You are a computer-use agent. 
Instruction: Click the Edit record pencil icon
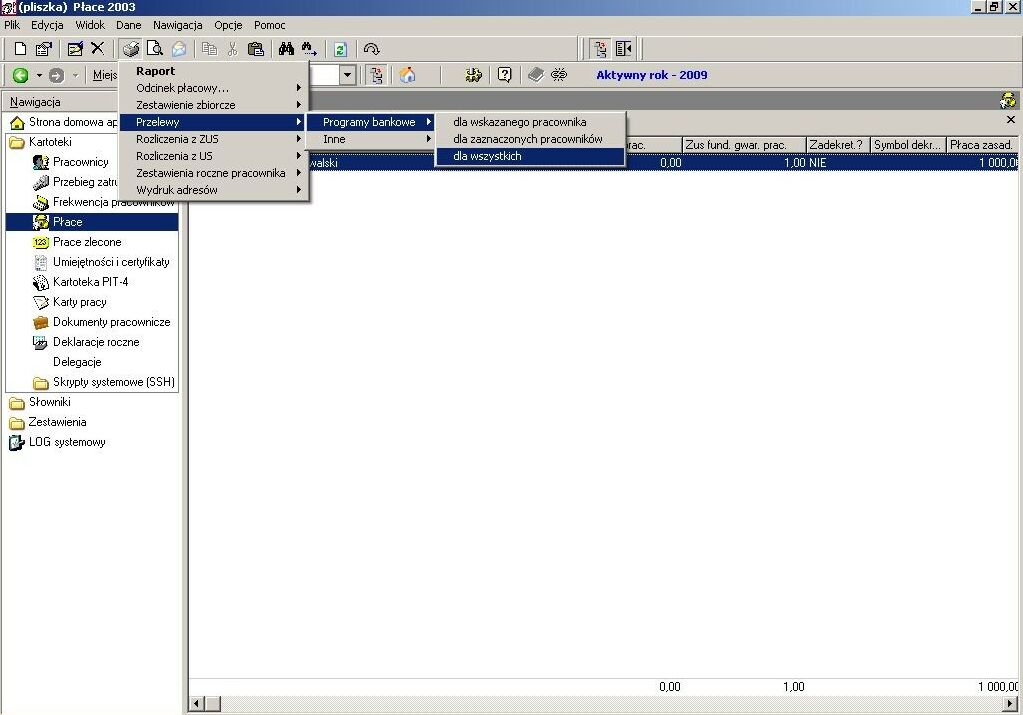(75, 49)
